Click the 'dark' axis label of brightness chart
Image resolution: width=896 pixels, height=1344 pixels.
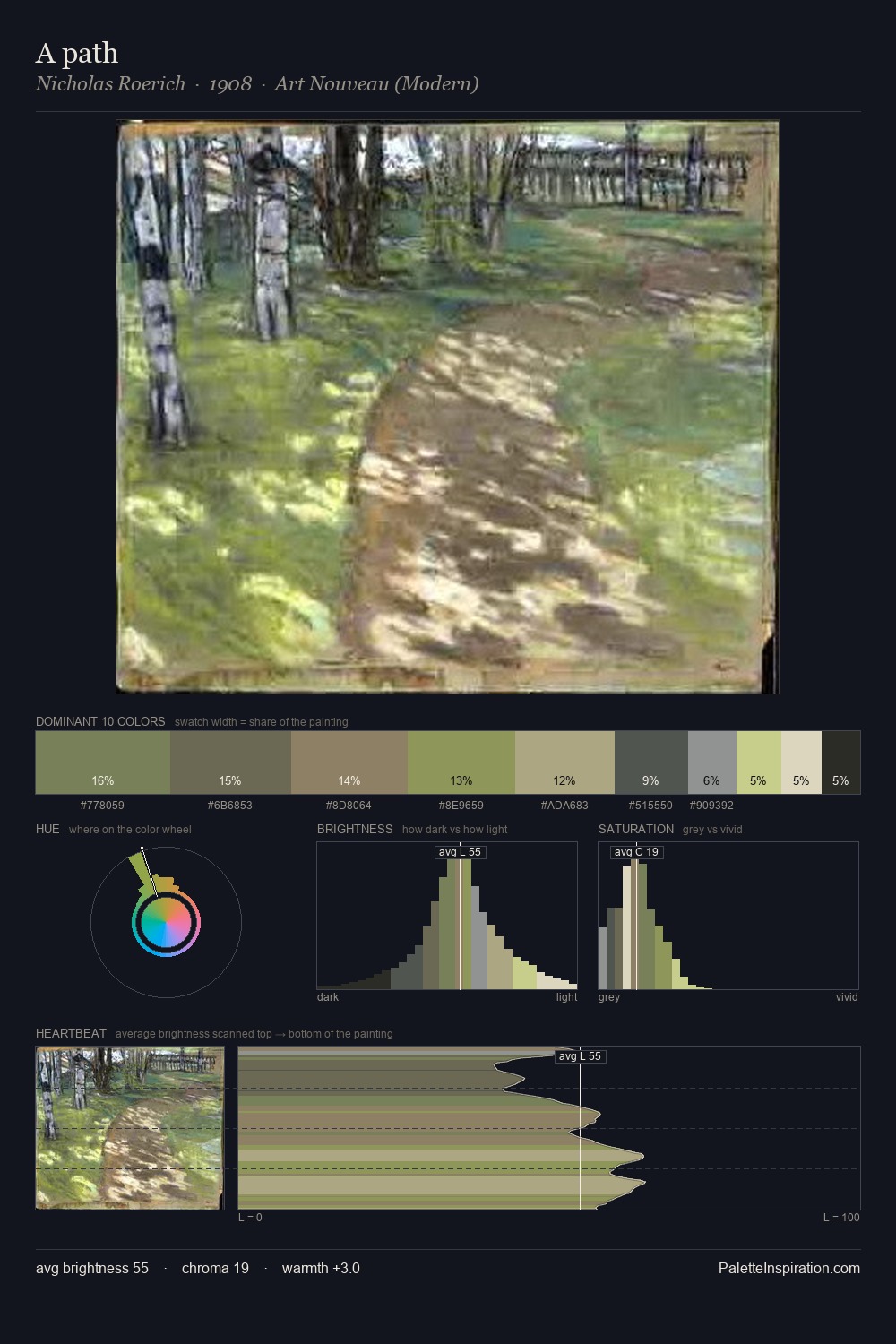pyautogui.click(x=328, y=997)
